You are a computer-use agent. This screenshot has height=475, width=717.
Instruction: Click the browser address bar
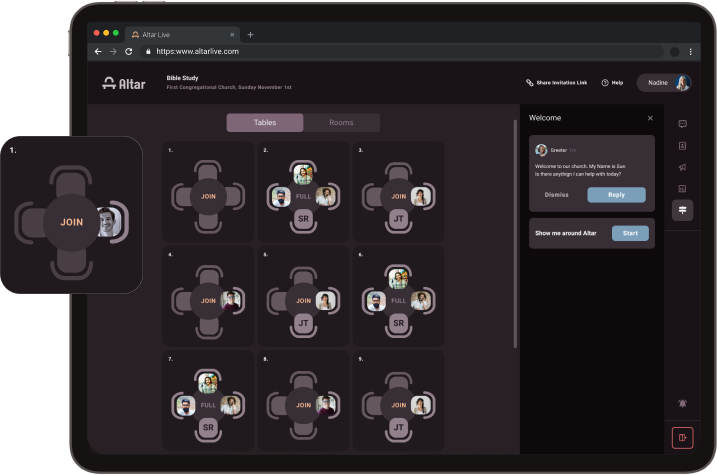(400, 51)
